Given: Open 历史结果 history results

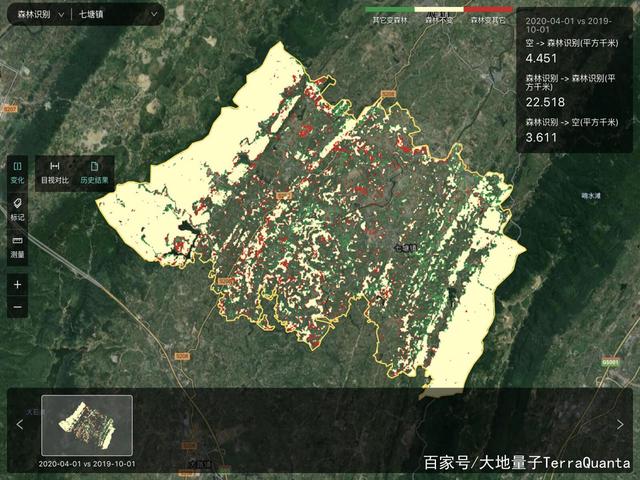Looking at the screenshot, I should click(94, 173).
